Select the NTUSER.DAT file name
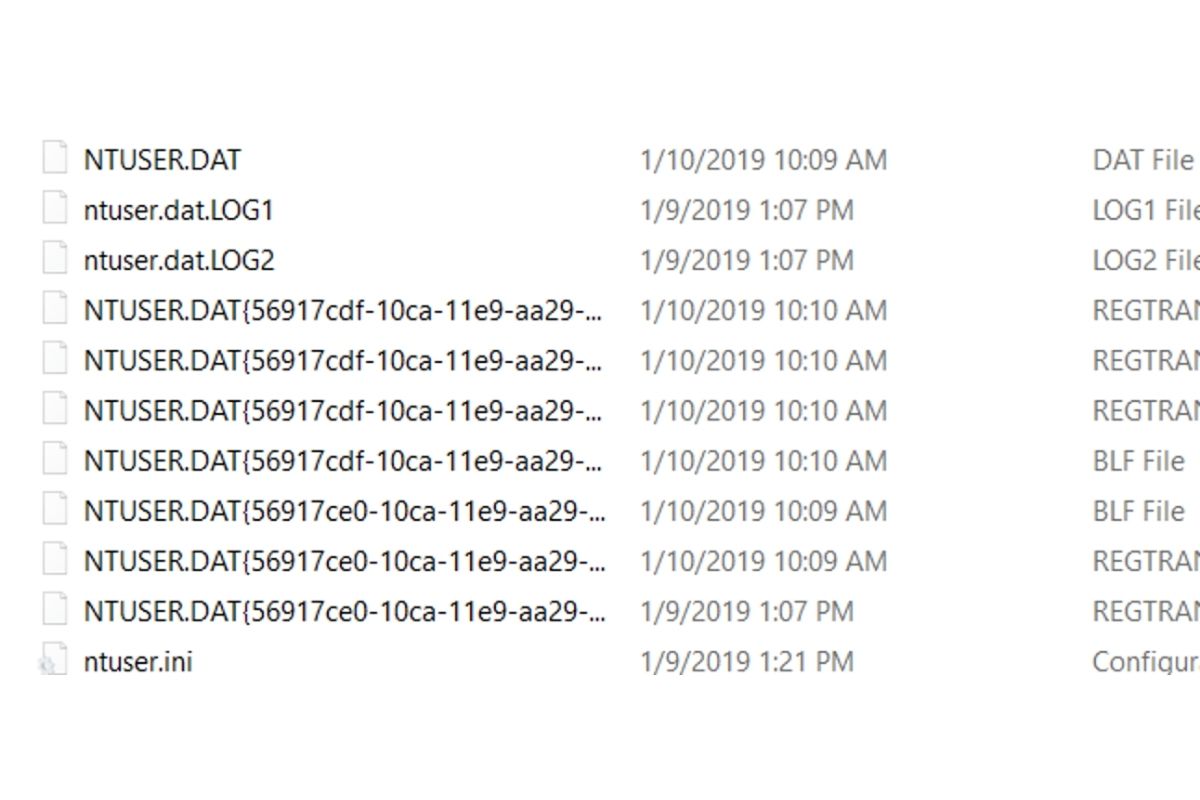Screen dimensions: 1200x800 click(162, 160)
